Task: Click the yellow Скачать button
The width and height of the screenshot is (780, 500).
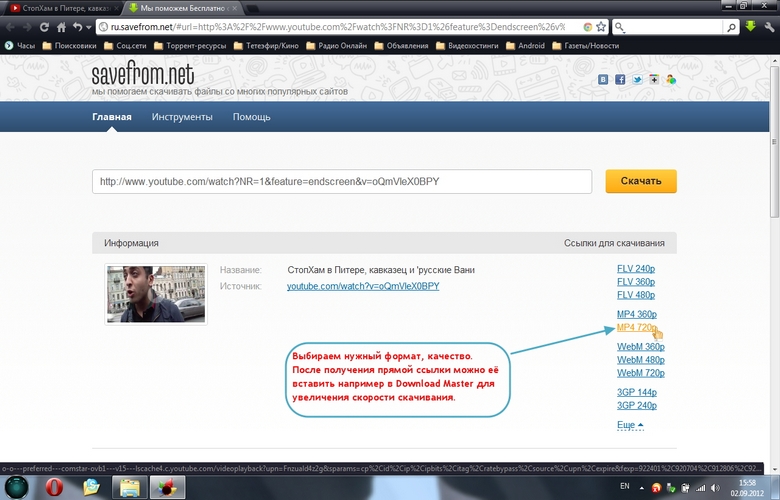Action: point(641,181)
